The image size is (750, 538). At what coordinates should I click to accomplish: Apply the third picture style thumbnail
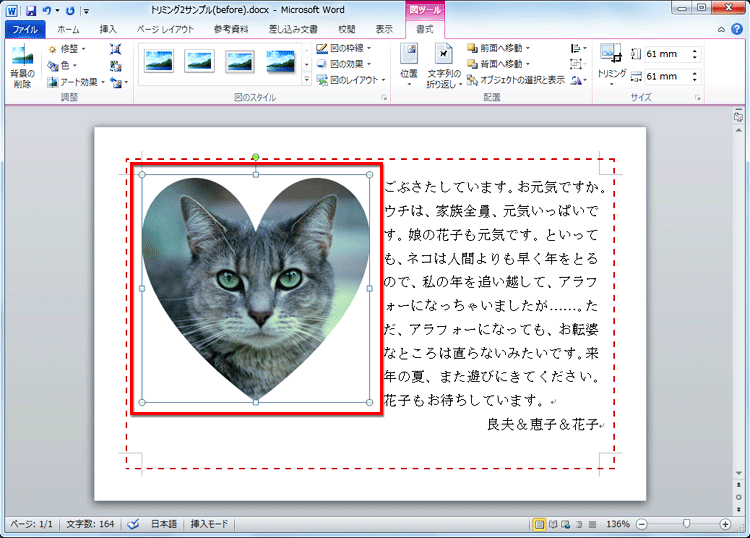[240, 61]
